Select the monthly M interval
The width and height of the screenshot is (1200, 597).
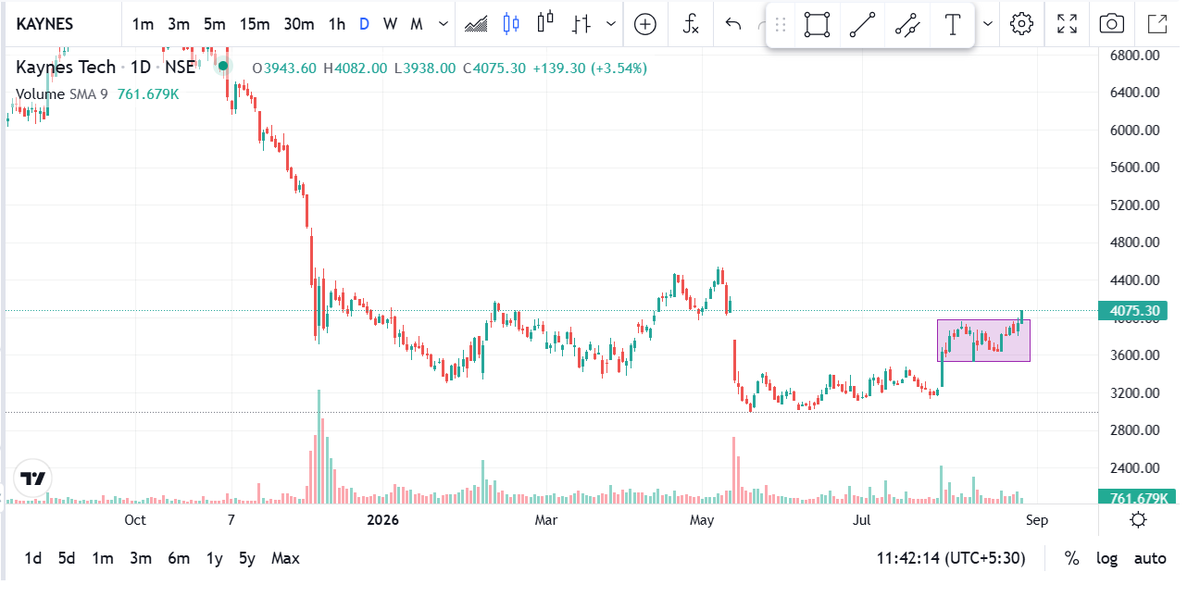pos(416,24)
